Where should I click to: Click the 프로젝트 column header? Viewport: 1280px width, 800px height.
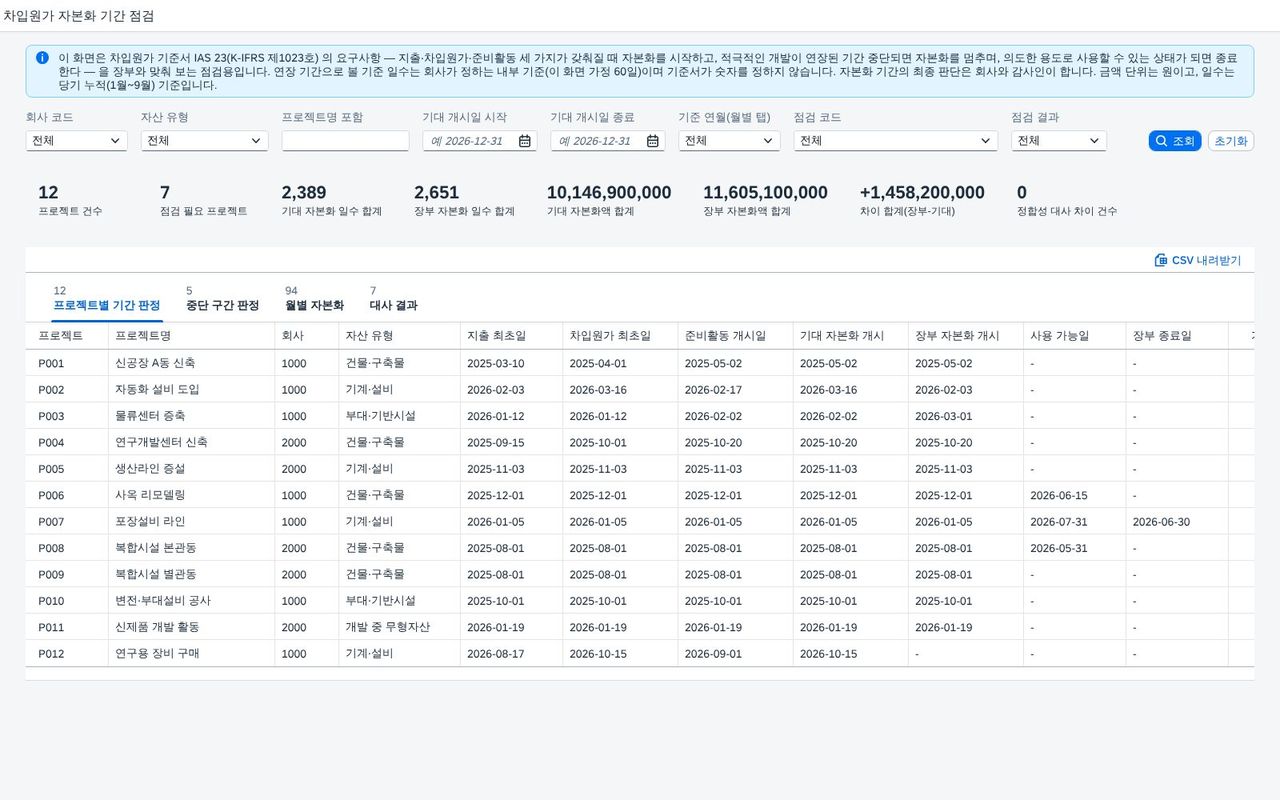click(x=67, y=336)
